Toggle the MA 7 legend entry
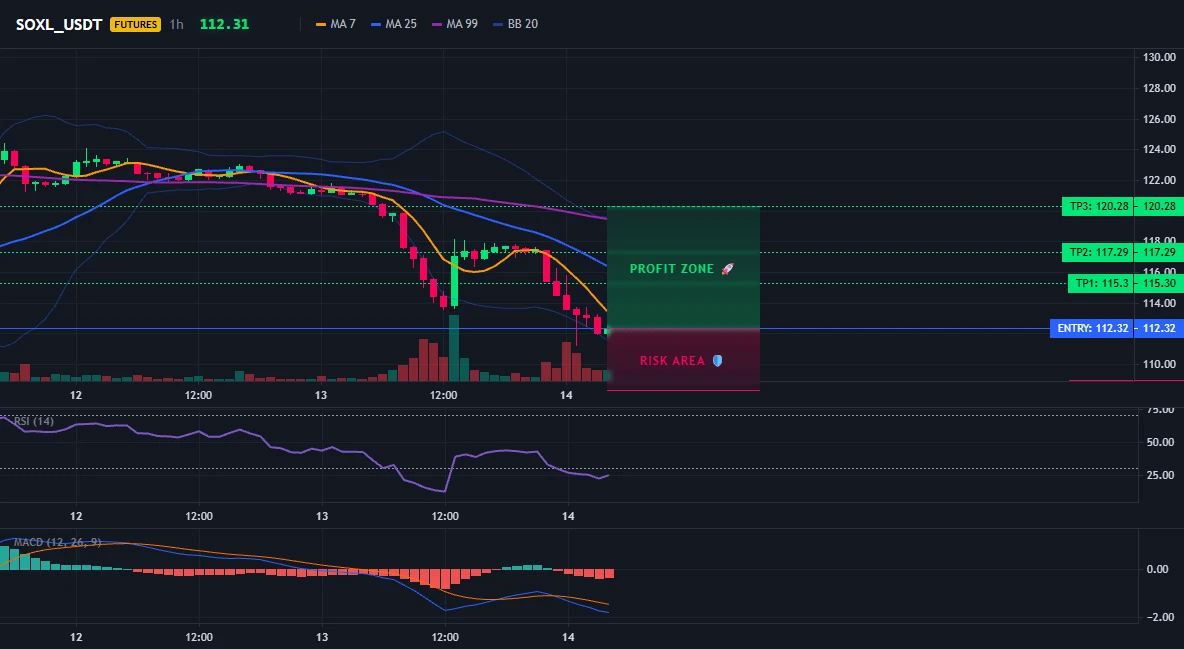This screenshot has height=649, width=1184. [336, 24]
